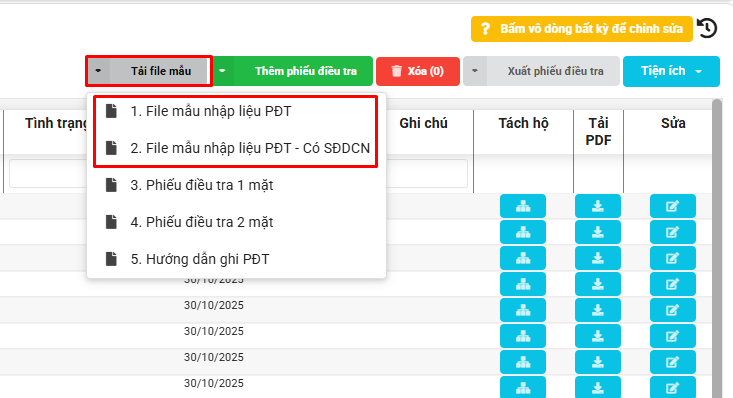Sort by the Tình trạng column header
This screenshot has height=398, width=733.
click(x=56, y=123)
